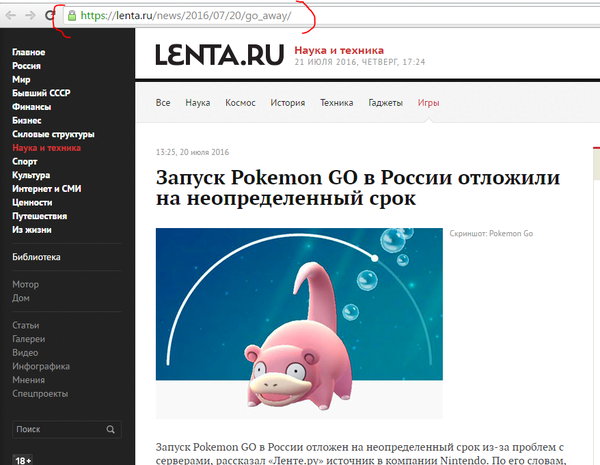Open the Мнения link
Viewport: 600px width, 465px height.
(x=29, y=380)
